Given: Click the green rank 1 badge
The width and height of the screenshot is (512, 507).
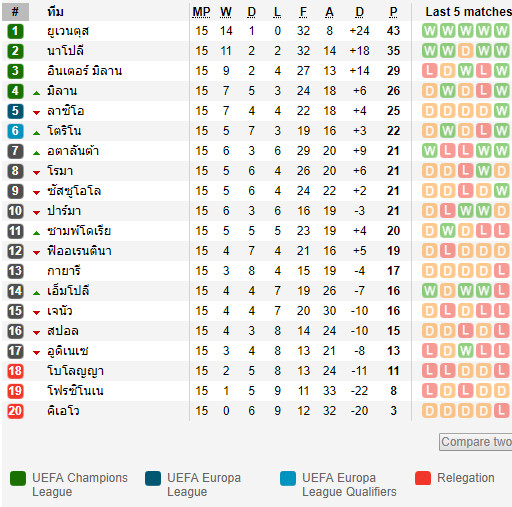Looking at the screenshot, I should (x=15, y=31).
